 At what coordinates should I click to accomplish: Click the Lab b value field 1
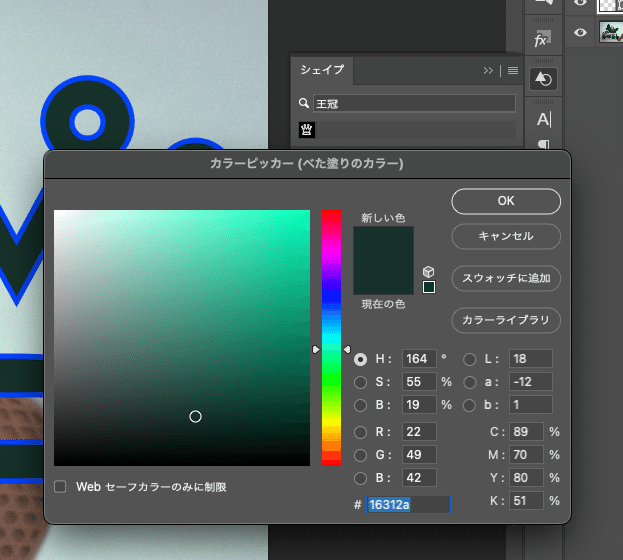click(x=531, y=405)
